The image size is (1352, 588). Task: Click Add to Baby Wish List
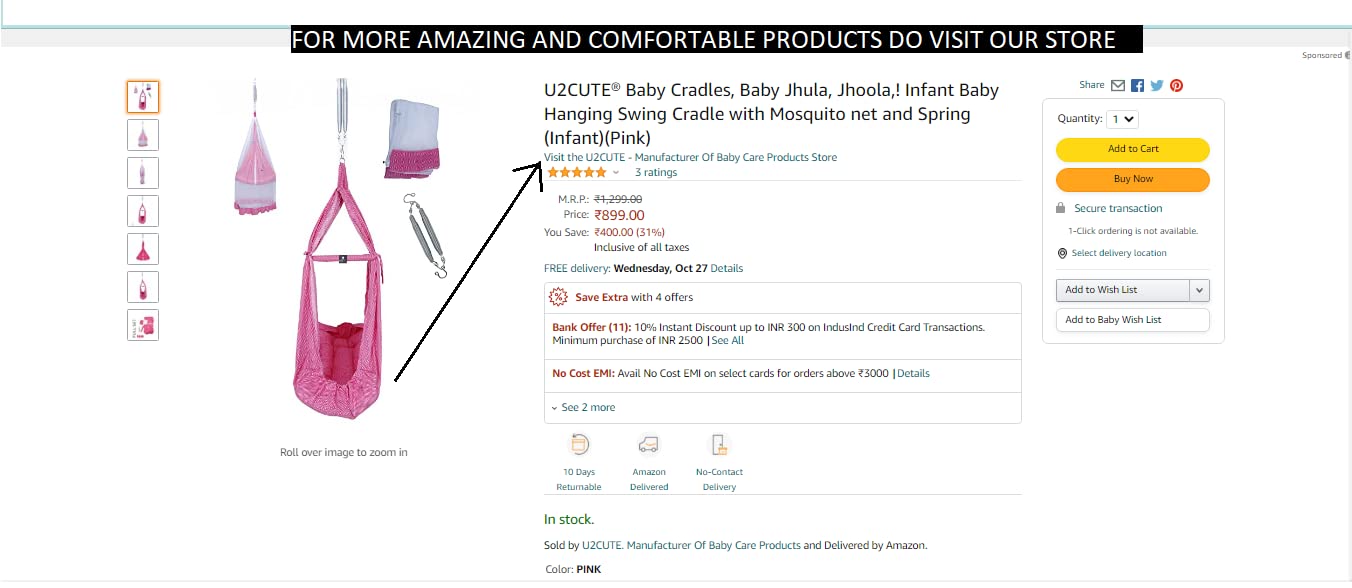coord(1132,320)
